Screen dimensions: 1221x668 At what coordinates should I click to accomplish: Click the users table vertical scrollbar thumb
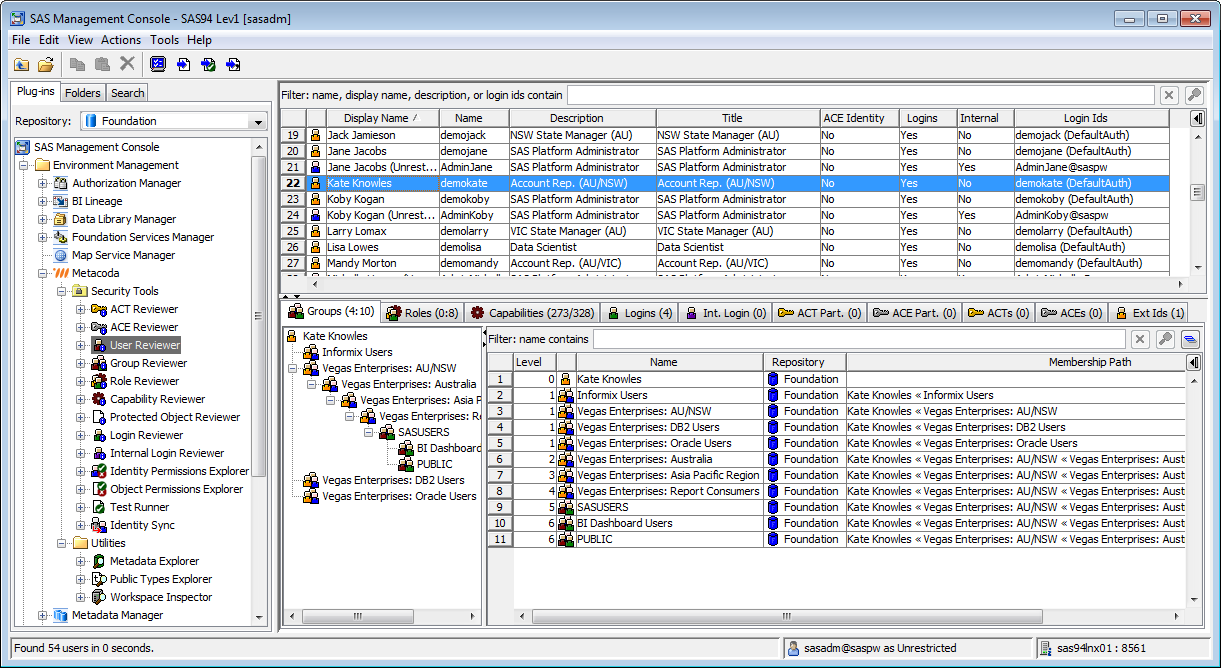pos(1196,192)
